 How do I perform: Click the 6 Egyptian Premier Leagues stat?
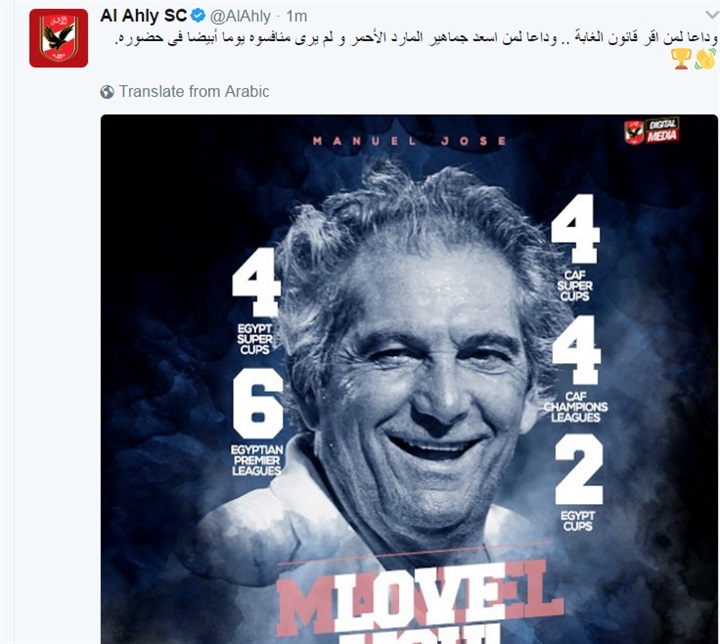(257, 422)
